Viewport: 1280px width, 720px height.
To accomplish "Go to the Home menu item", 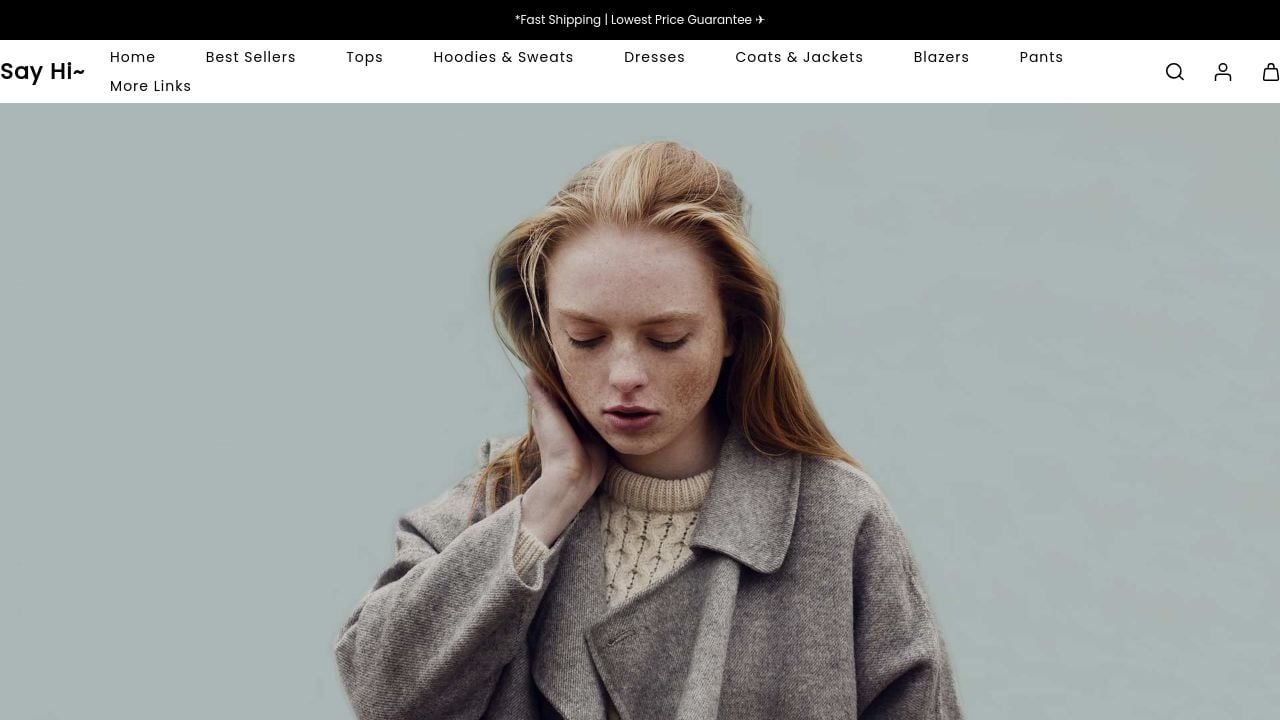I will click(x=133, y=57).
